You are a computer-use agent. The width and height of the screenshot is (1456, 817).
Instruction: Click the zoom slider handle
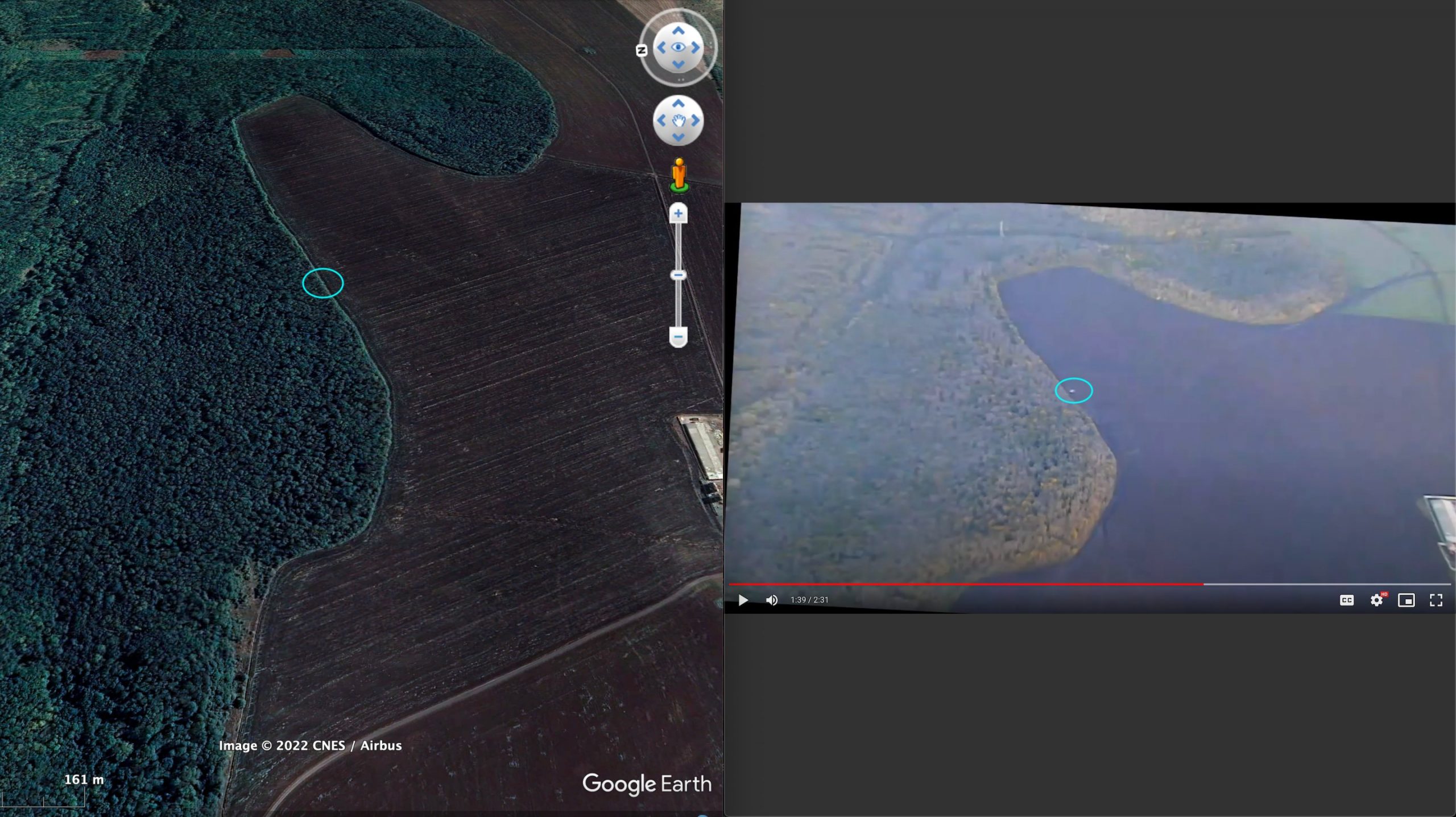(x=678, y=275)
